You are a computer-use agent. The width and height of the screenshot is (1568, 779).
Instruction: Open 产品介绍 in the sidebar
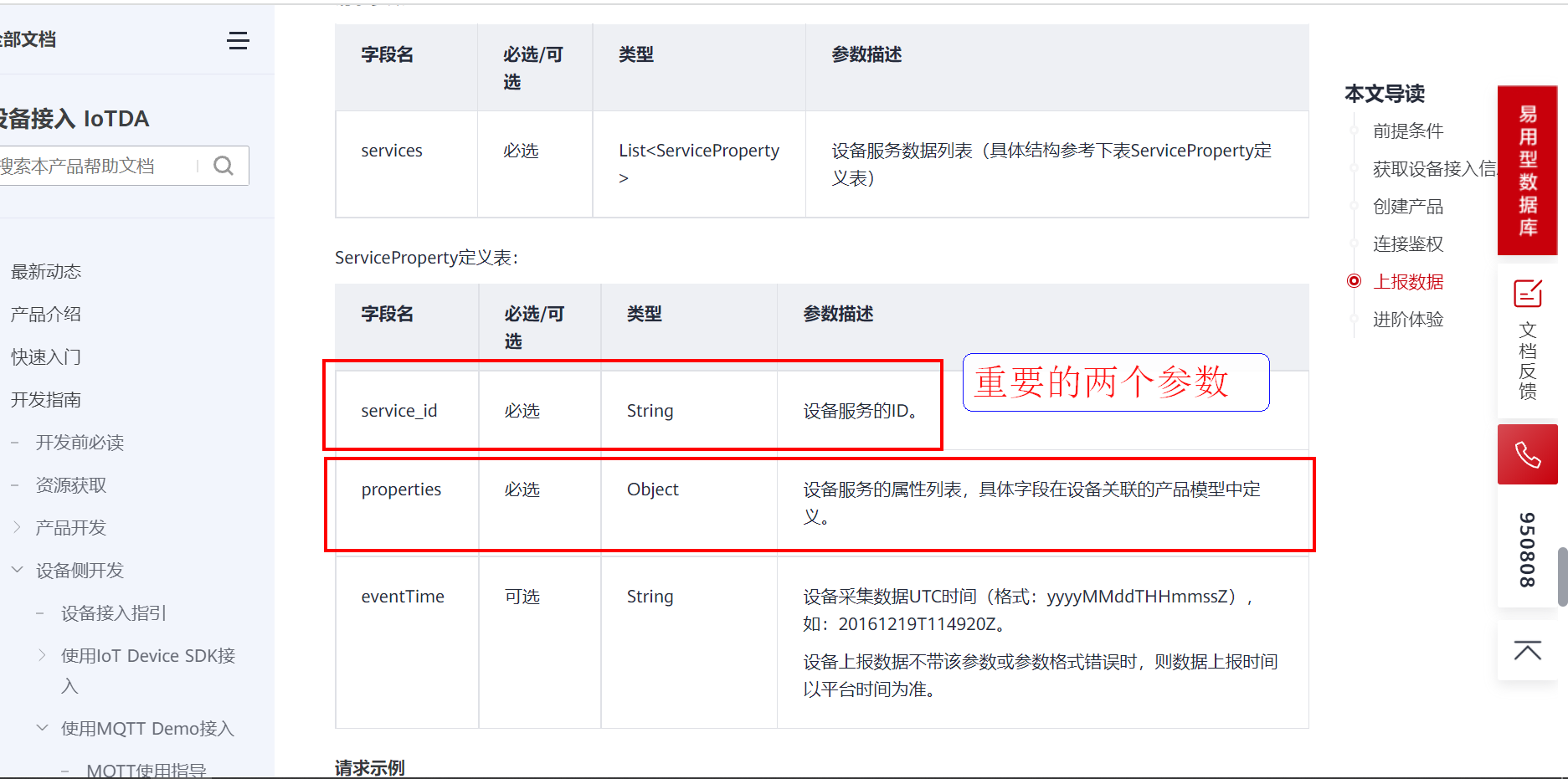tap(46, 314)
